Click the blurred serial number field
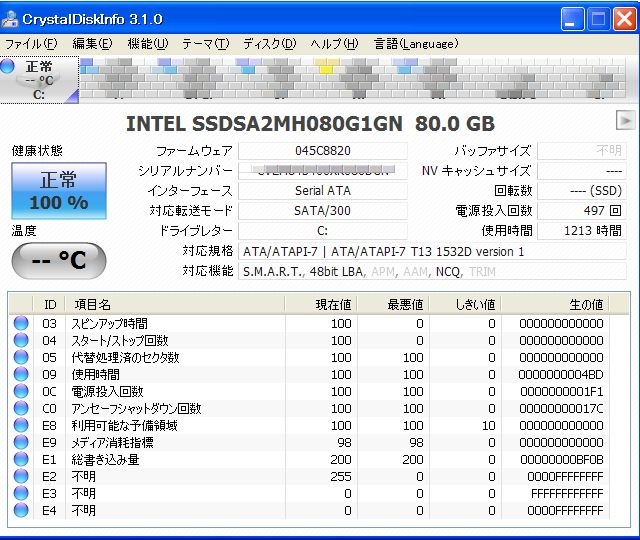Screen dimensions: 640x540 point(323,171)
